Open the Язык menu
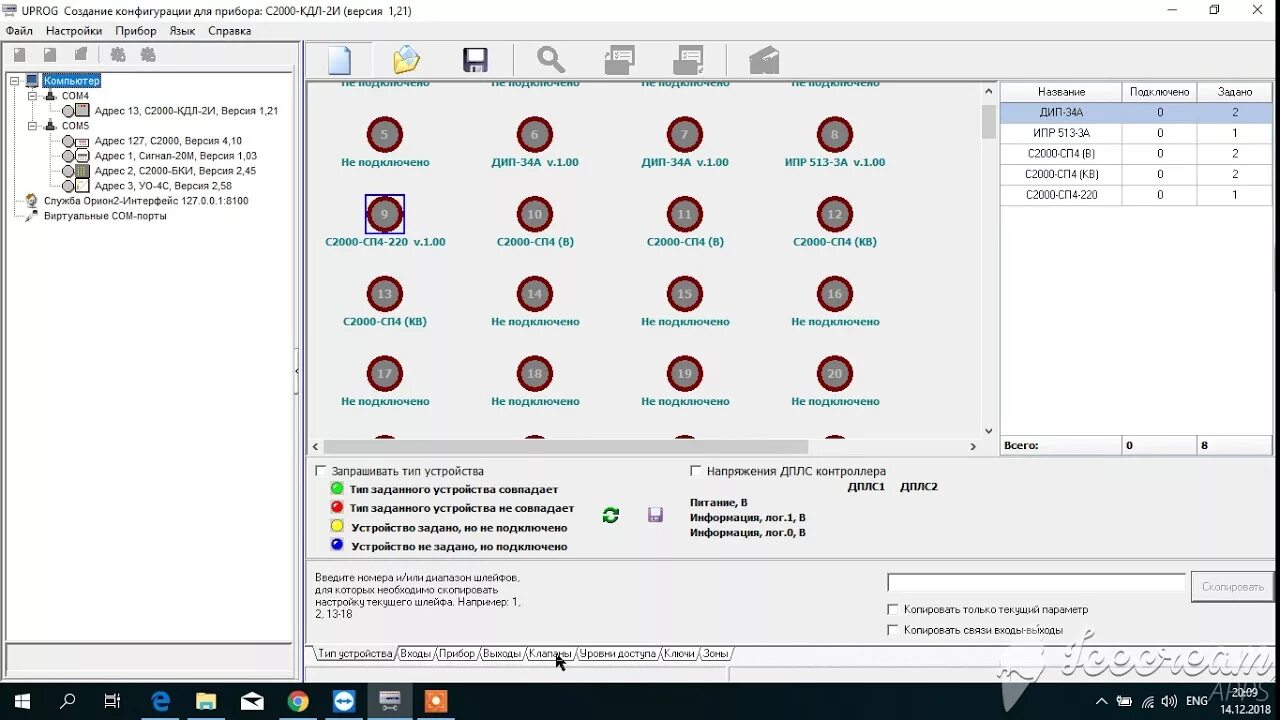The height and width of the screenshot is (720, 1280). (x=182, y=31)
